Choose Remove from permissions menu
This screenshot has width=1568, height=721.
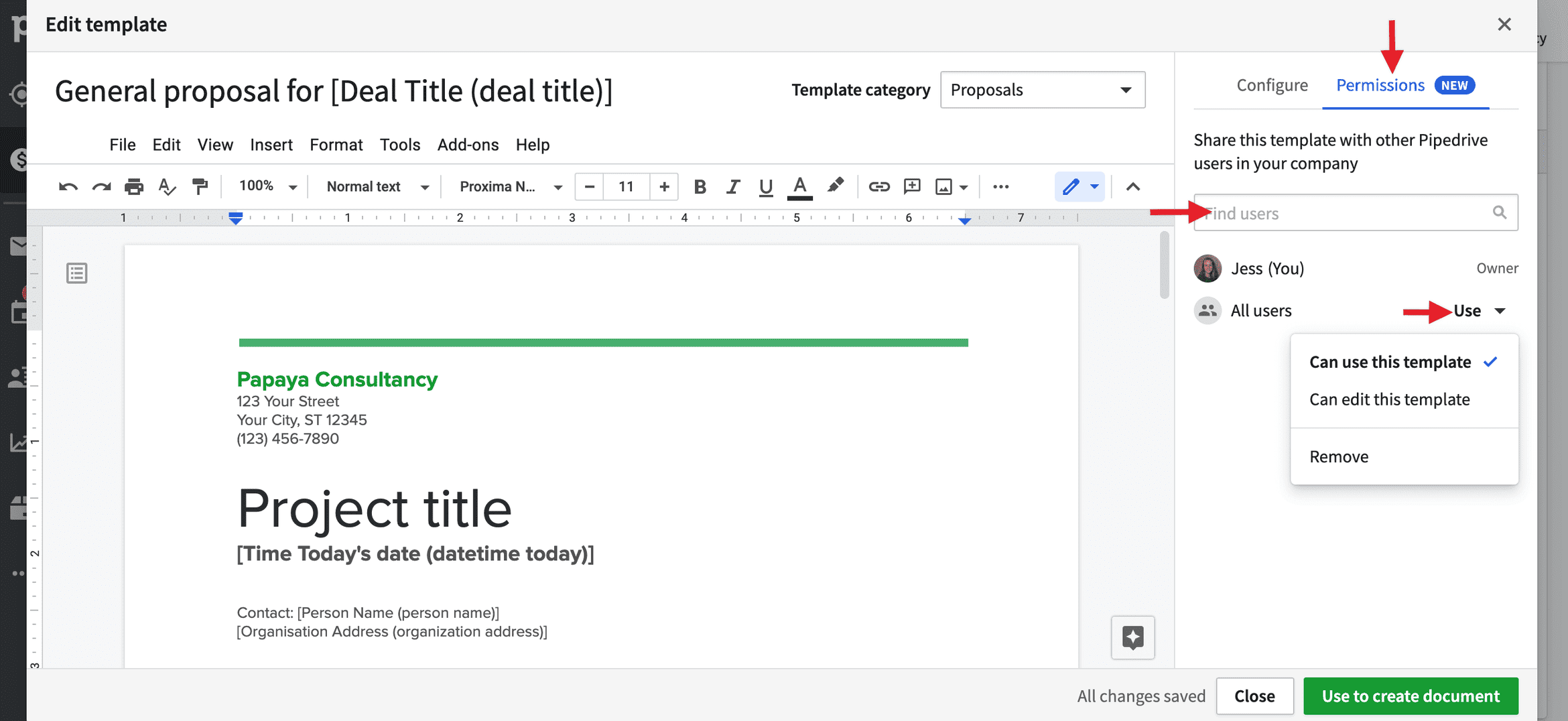pyautogui.click(x=1404, y=456)
